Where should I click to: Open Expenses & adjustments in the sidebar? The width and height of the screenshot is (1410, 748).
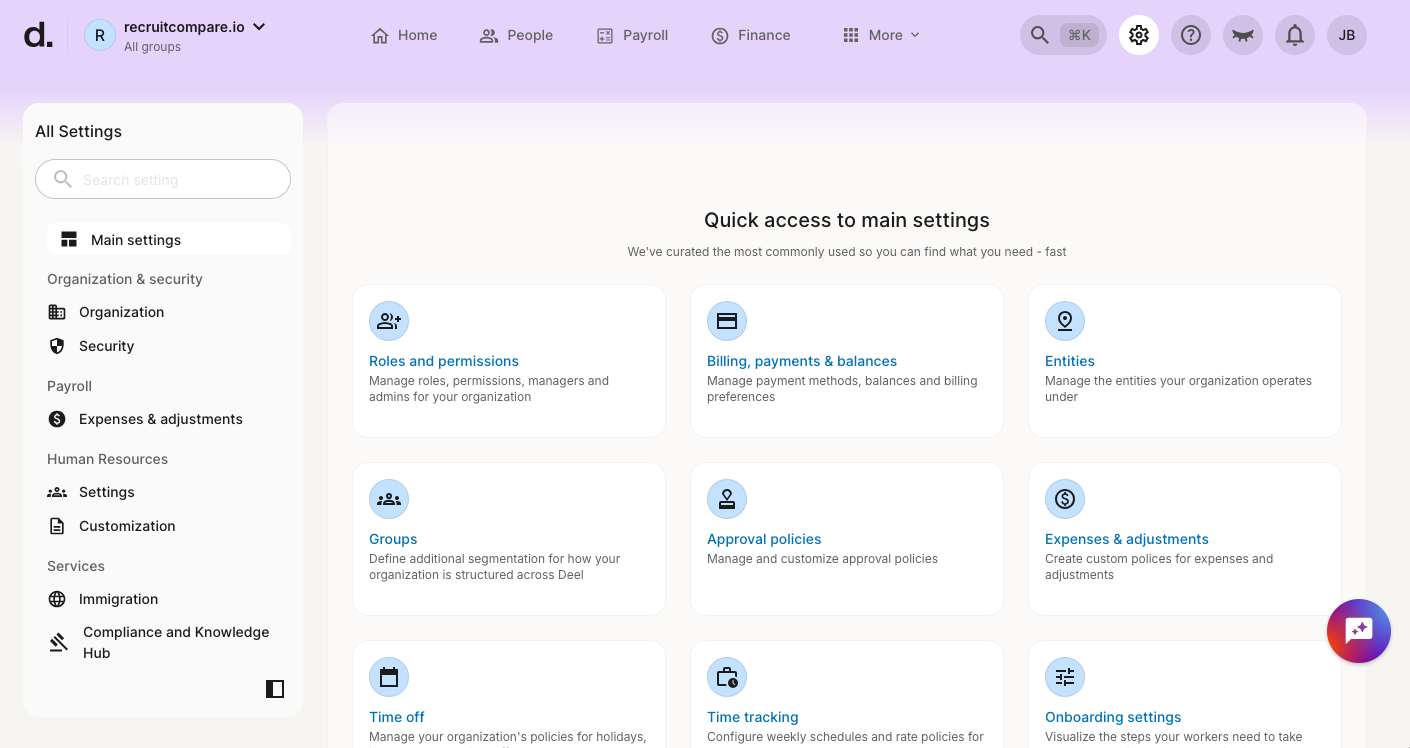coord(169,419)
